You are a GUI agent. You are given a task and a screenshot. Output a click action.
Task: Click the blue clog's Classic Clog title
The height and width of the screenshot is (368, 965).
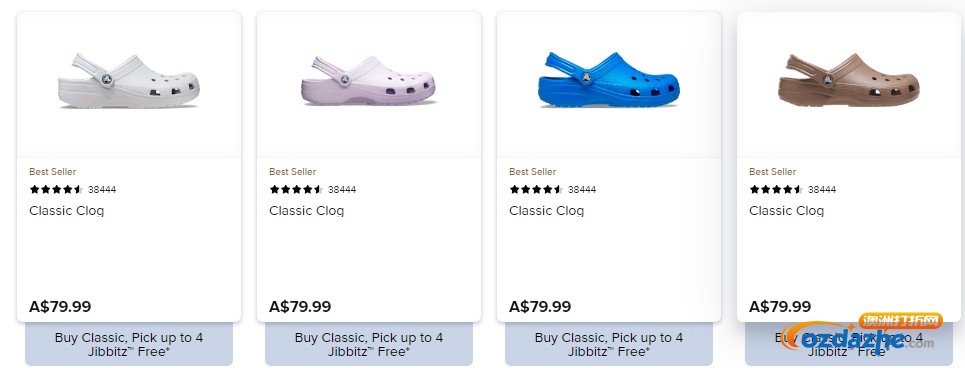point(547,210)
